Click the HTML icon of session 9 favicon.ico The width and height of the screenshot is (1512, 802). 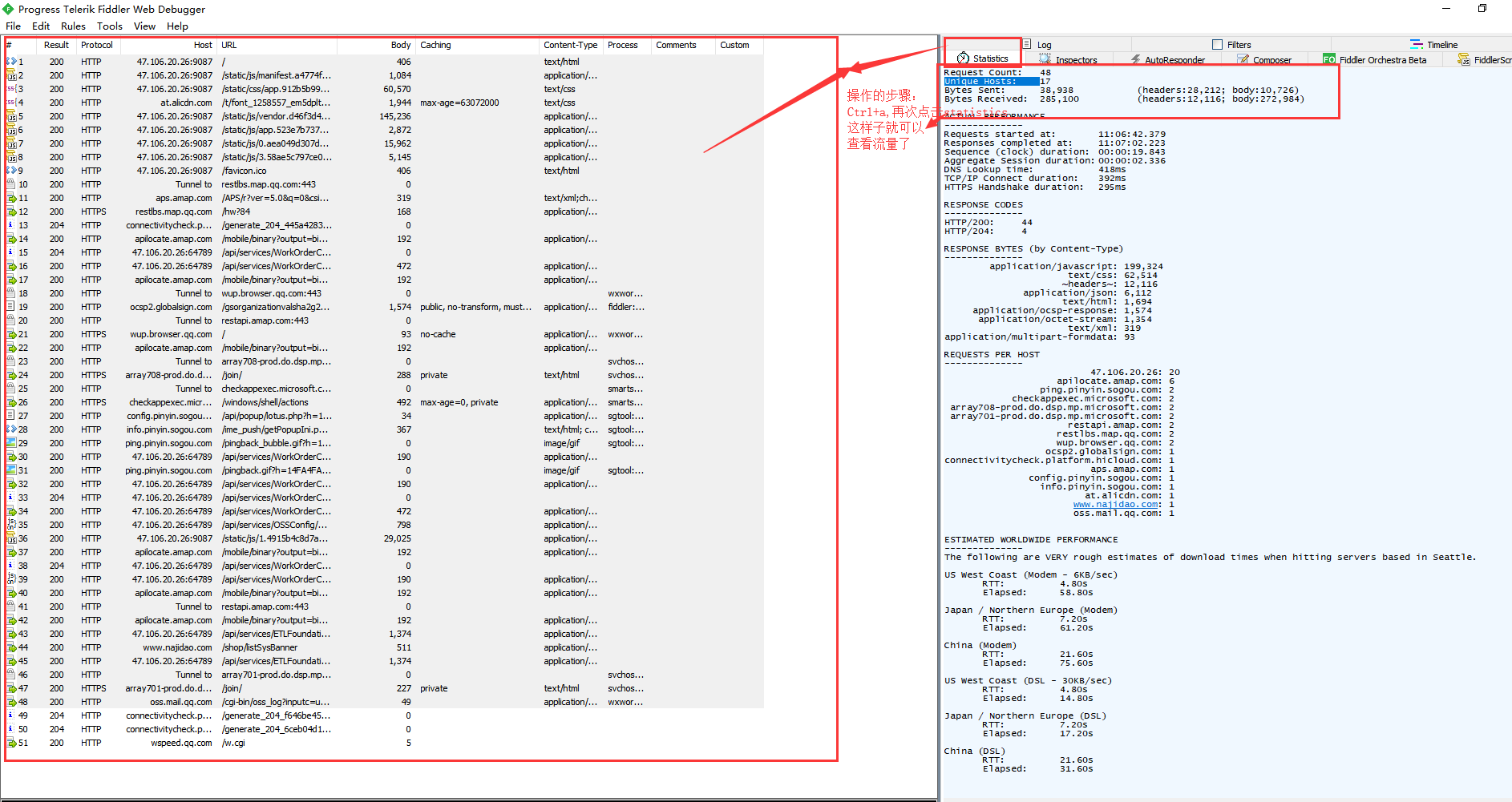(11, 171)
